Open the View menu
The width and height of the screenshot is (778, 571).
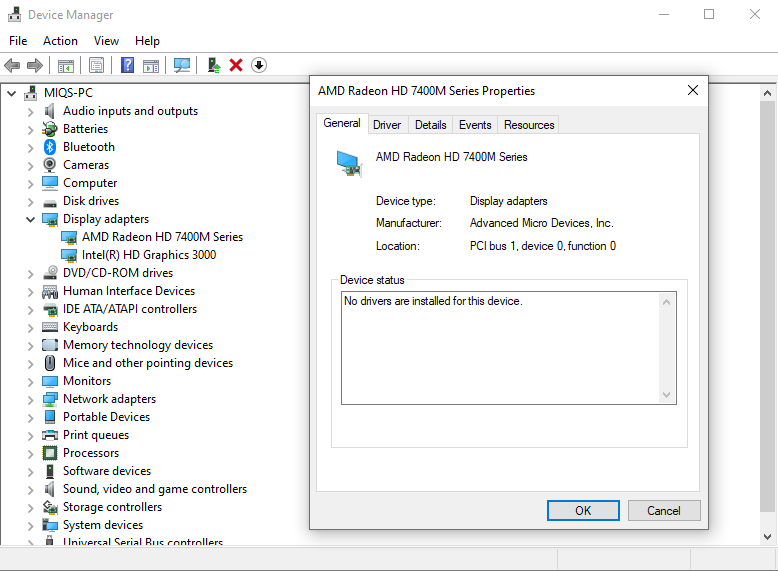click(x=106, y=41)
